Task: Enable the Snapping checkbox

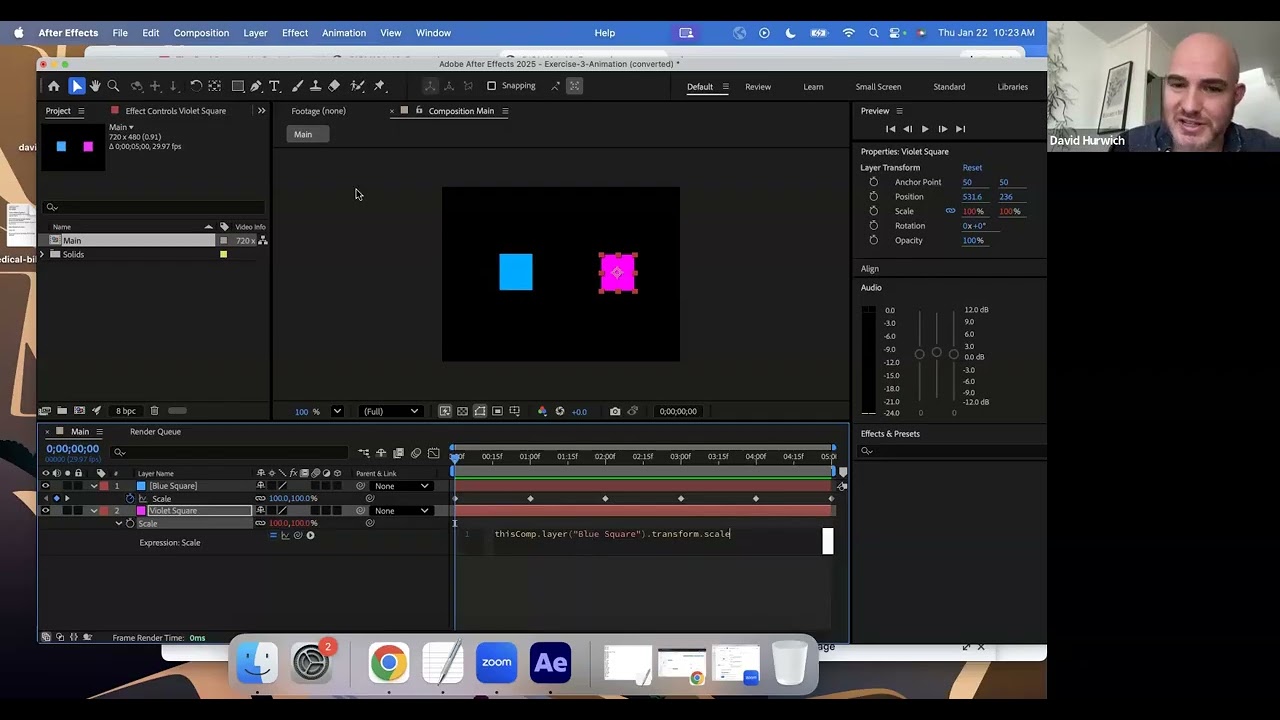Action: pos(491,86)
